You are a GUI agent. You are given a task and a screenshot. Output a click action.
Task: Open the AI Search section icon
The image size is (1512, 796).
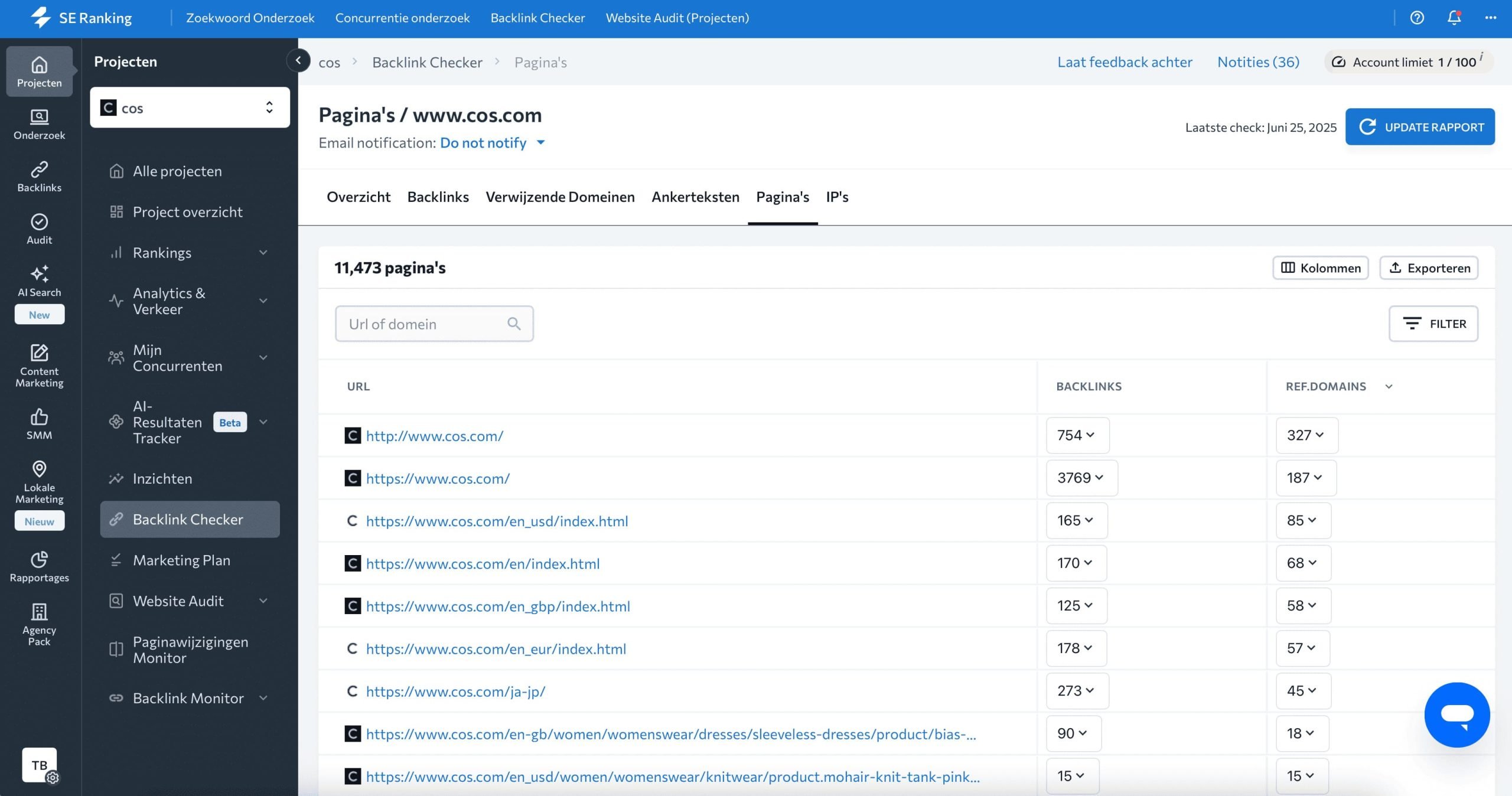tap(39, 282)
